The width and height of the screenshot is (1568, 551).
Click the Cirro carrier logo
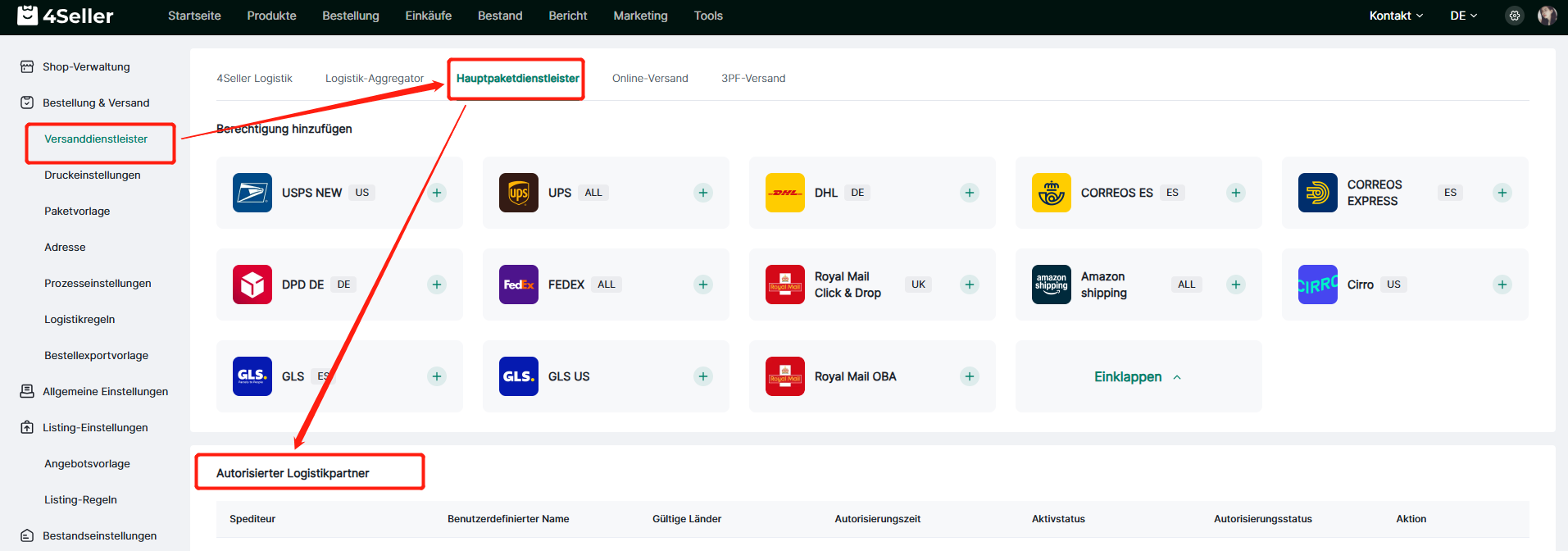(1318, 285)
